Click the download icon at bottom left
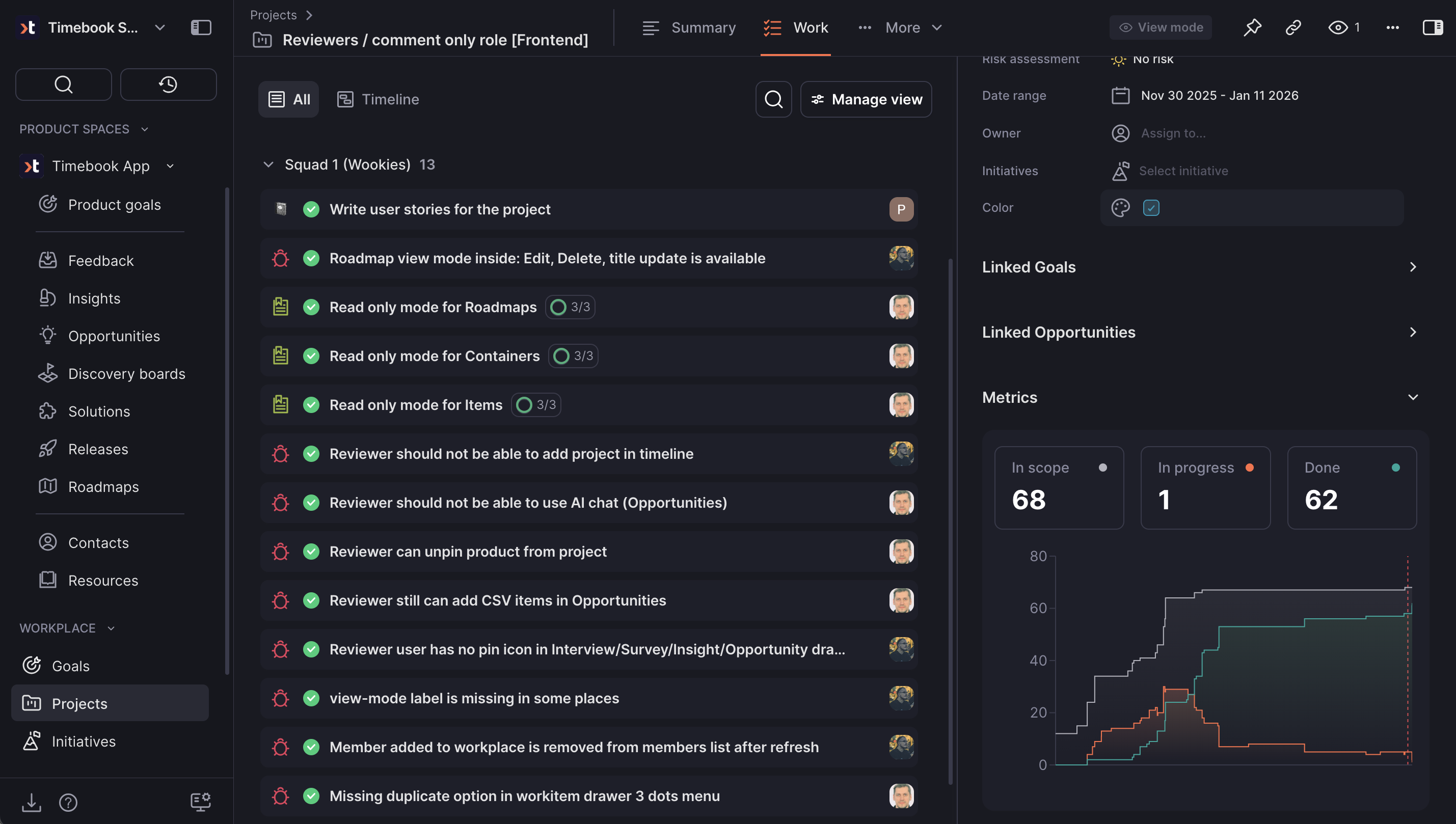 pyautogui.click(x=31, y=802)
